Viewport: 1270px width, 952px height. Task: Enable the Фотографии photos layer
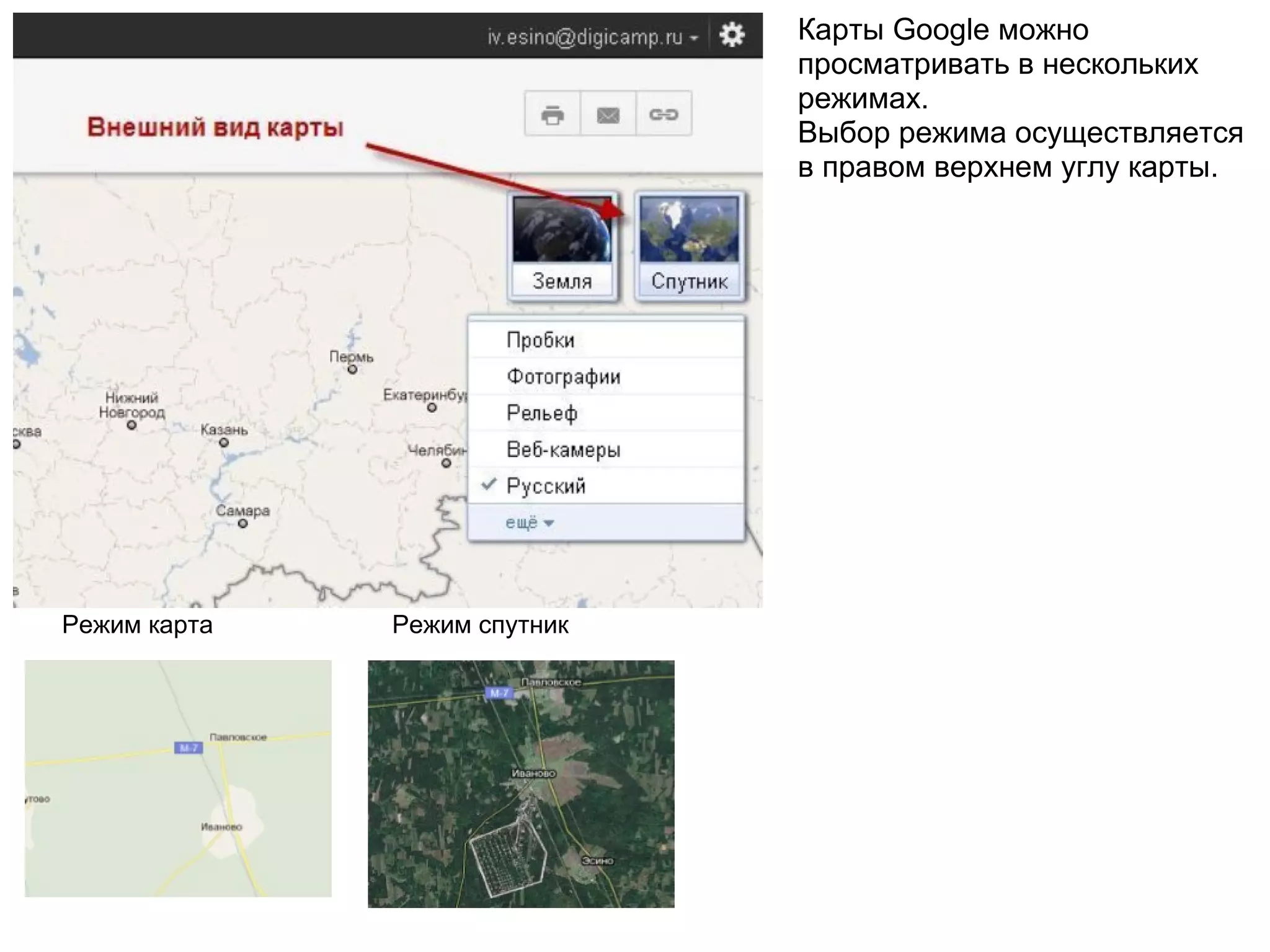(563, 376)
